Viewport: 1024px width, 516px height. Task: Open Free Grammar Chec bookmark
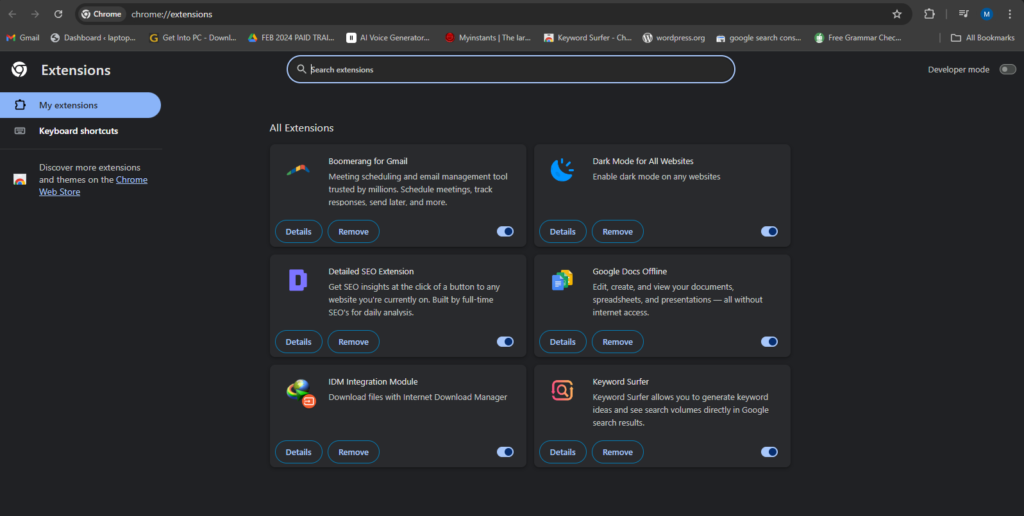858,38
